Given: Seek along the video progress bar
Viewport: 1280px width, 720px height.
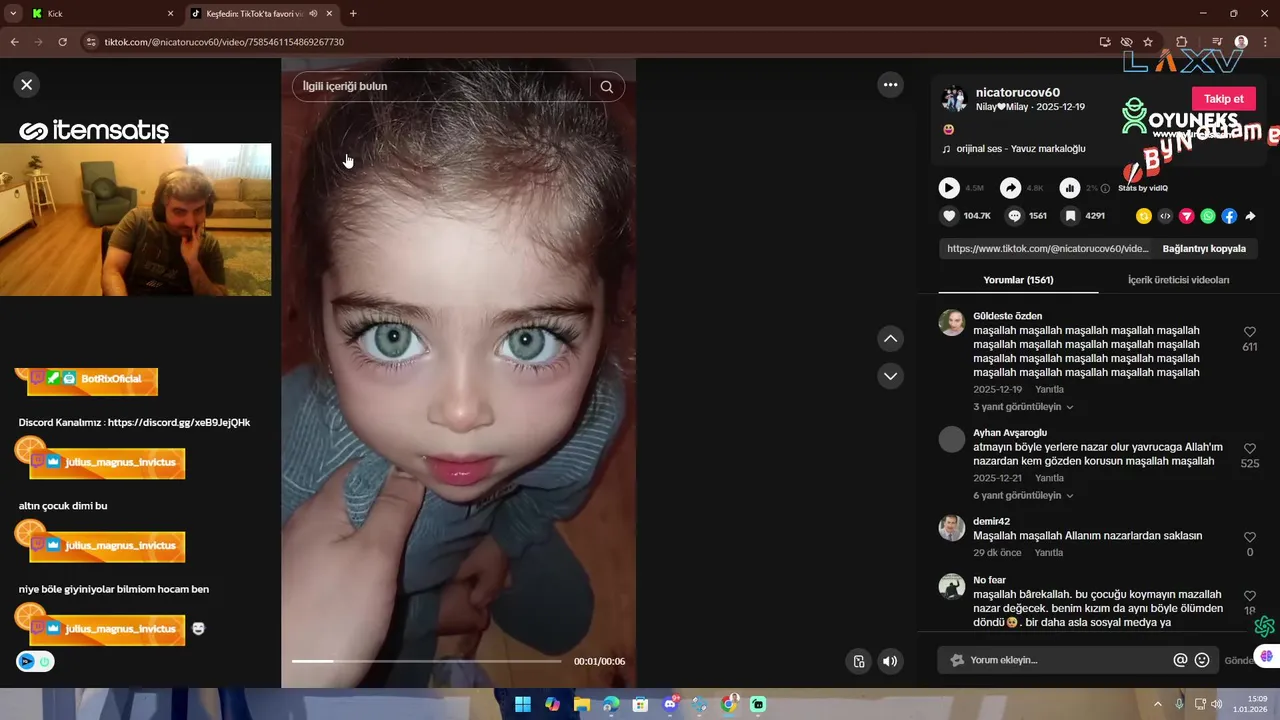Looking at the screenshot, I should tap(426, 661).
